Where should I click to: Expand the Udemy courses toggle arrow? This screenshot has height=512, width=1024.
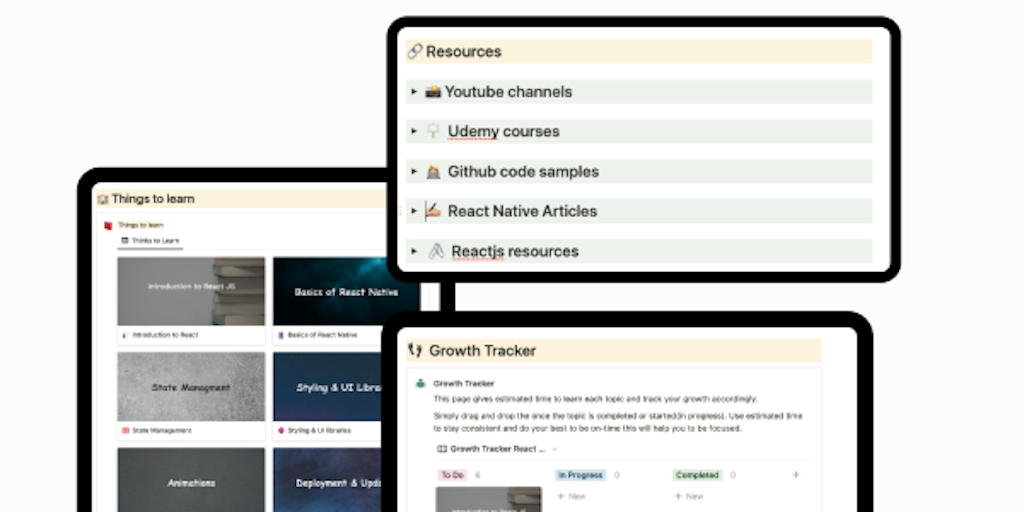tap(414, 131)
